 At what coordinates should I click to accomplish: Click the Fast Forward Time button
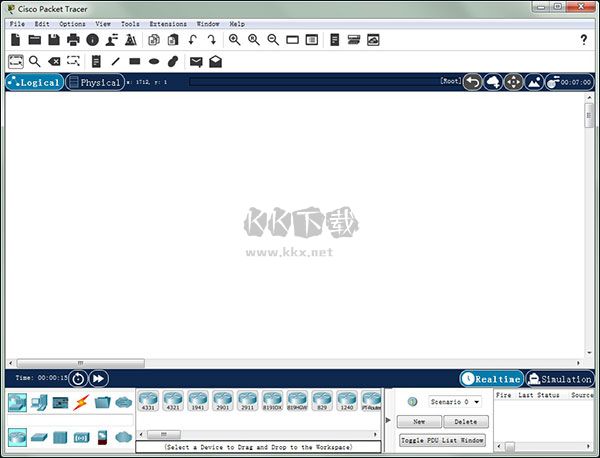click(98, 379)
